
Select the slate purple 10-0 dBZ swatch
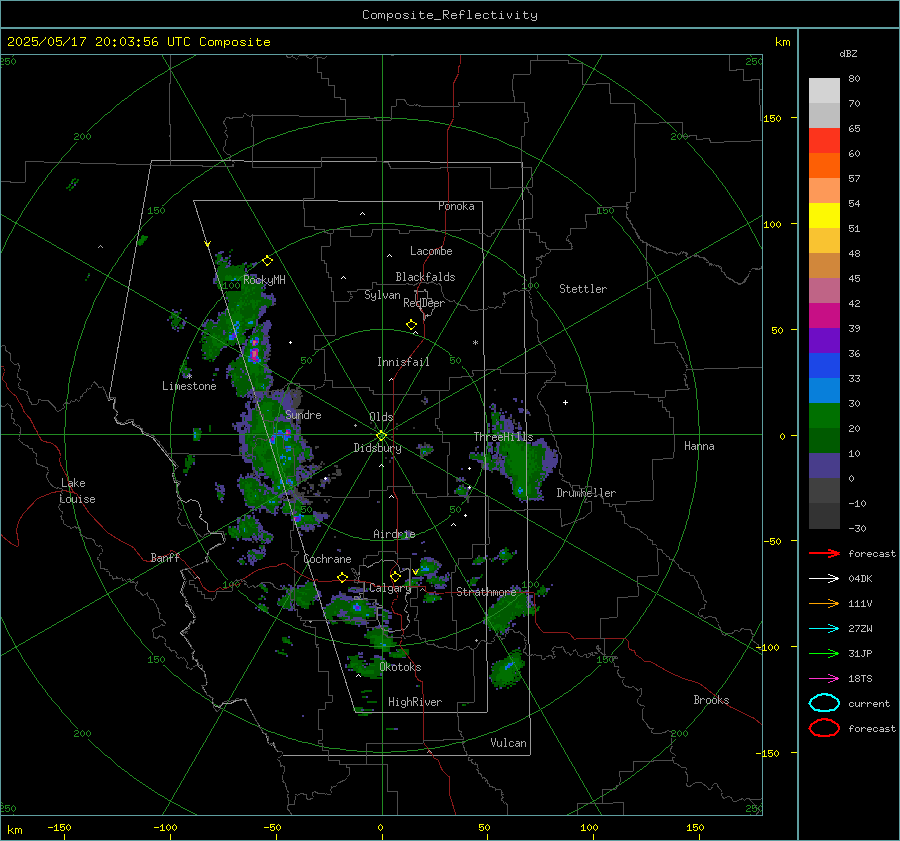[824, 466]
